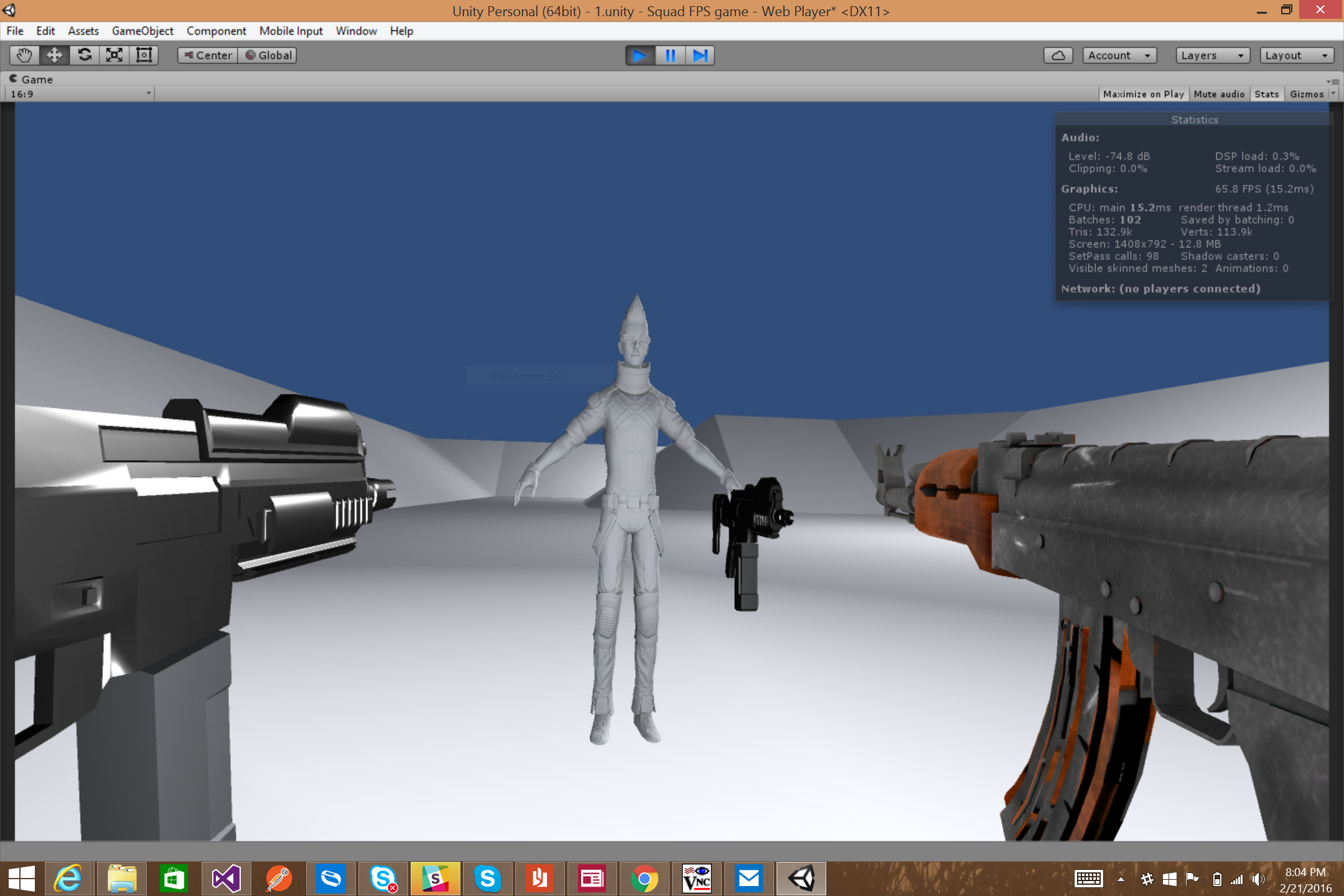1344x896 pixels.
Task: Show hidden system tray icons
Action: [x=1121, y=879]
